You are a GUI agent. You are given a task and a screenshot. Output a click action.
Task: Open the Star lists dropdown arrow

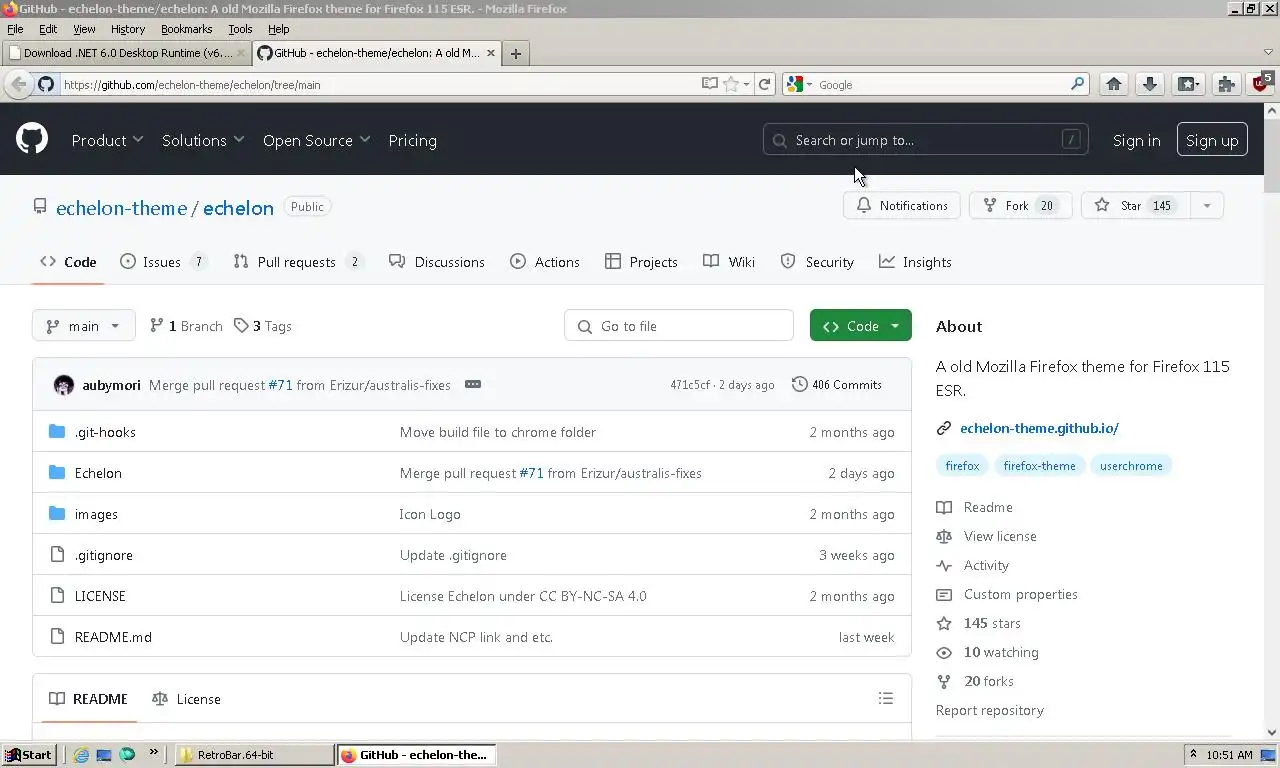(x=1207, y=206)
